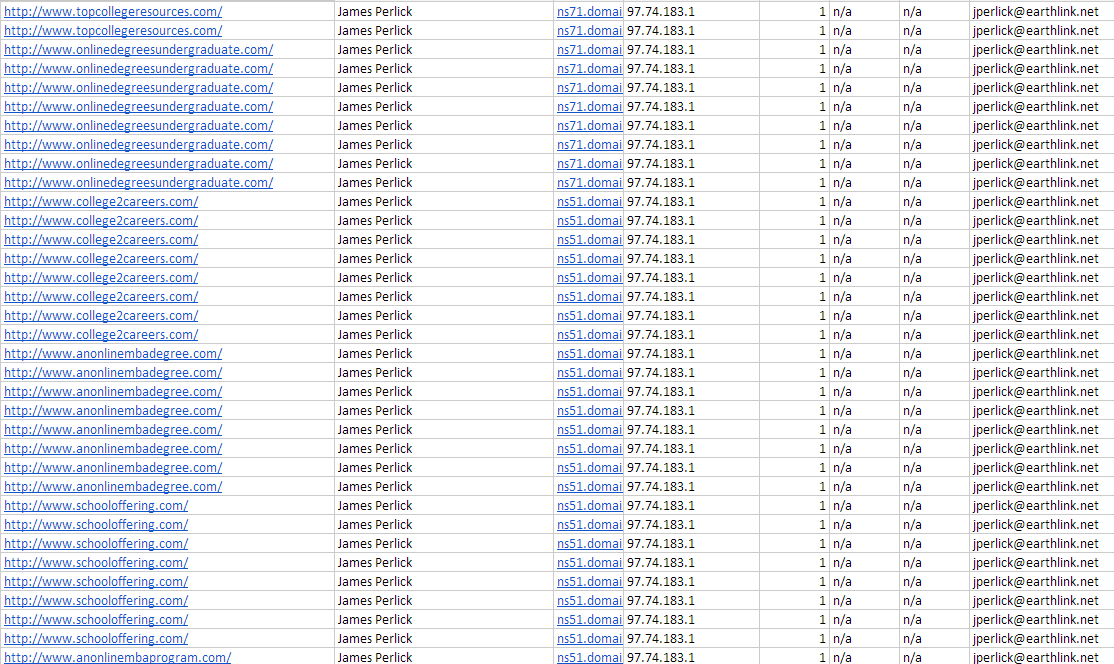Click ns71.domai link in first topcollegeresources row
1114x664 pixels.
click(589, 11)
